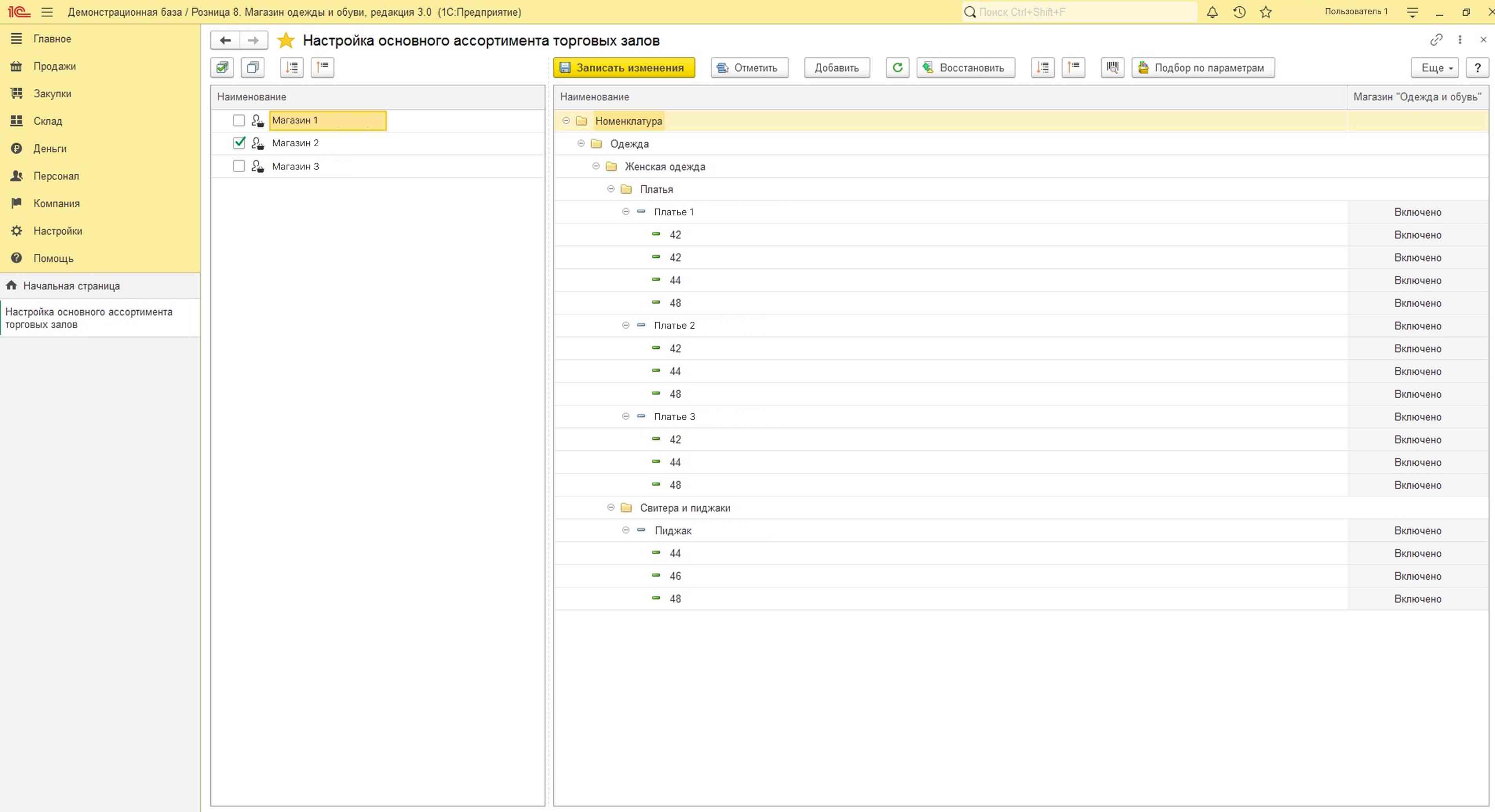Open notifications bell icon
The width and height of the screenshot is (1495, 812).
coord(1212,12)
